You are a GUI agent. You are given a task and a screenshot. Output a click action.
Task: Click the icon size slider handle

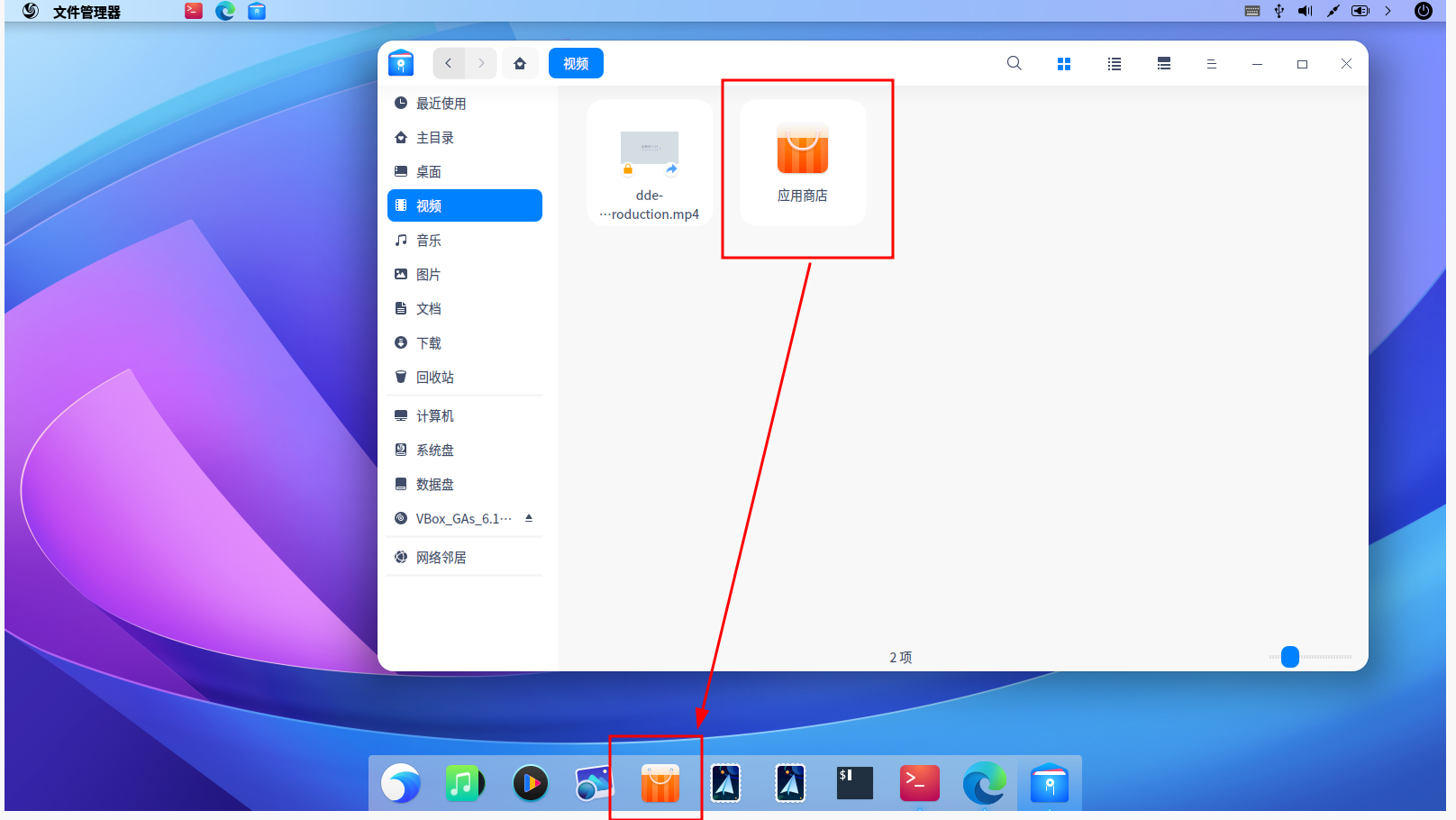[1290, 657]
